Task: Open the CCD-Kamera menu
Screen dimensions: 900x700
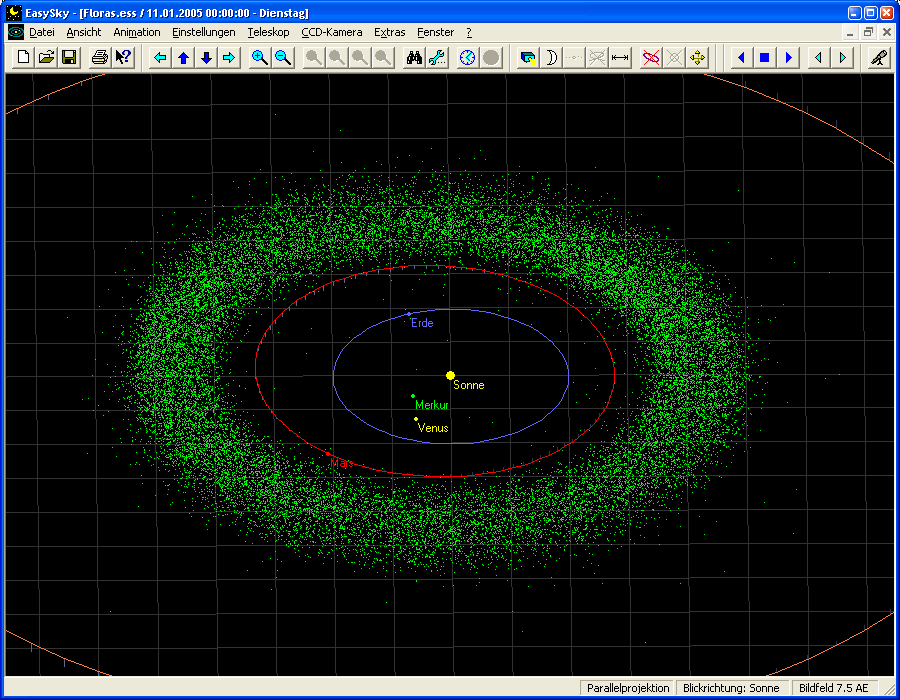Action: coord(332,32)
